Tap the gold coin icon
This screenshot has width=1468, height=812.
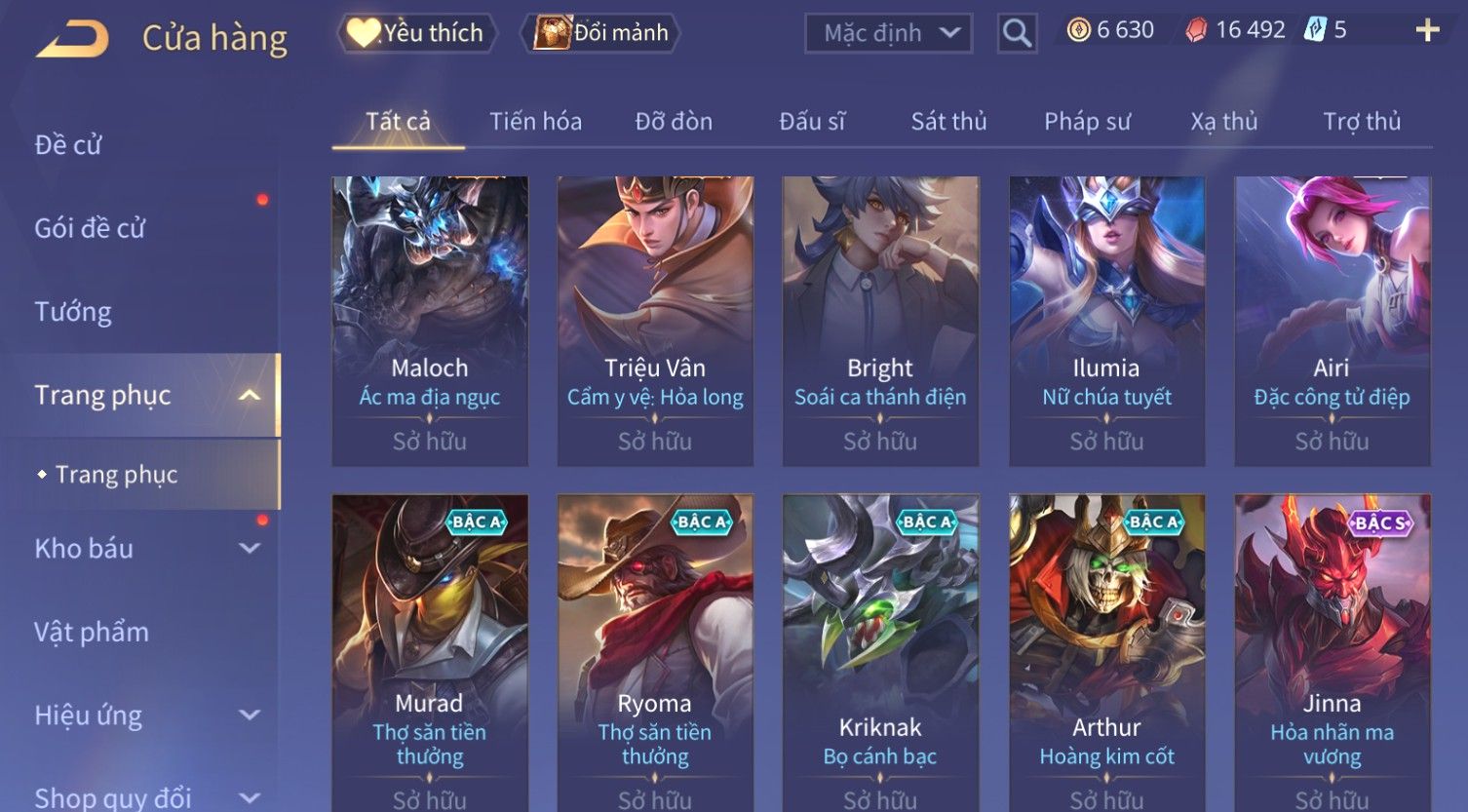click(x=1078, y=31)
